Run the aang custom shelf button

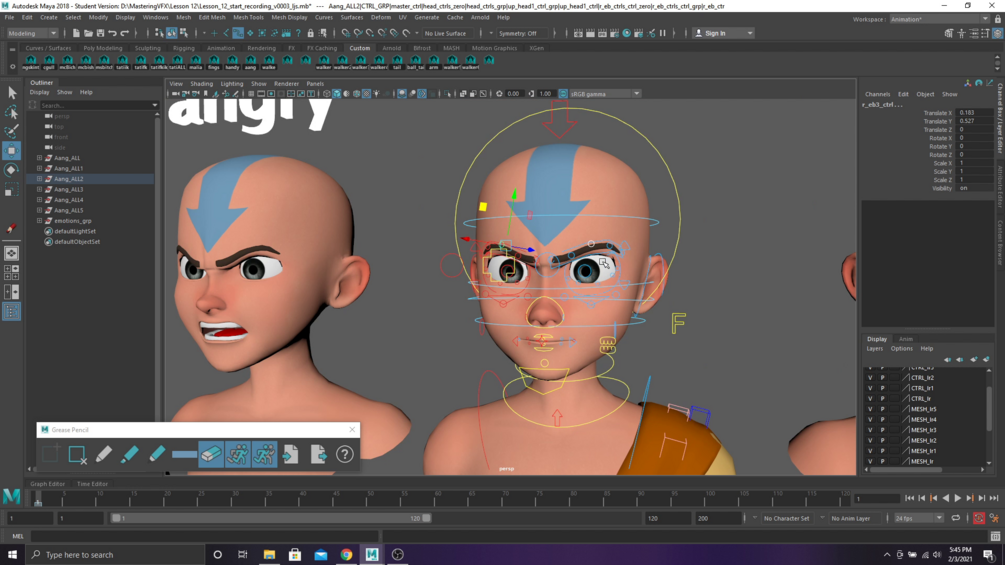[x=251, y=61]
